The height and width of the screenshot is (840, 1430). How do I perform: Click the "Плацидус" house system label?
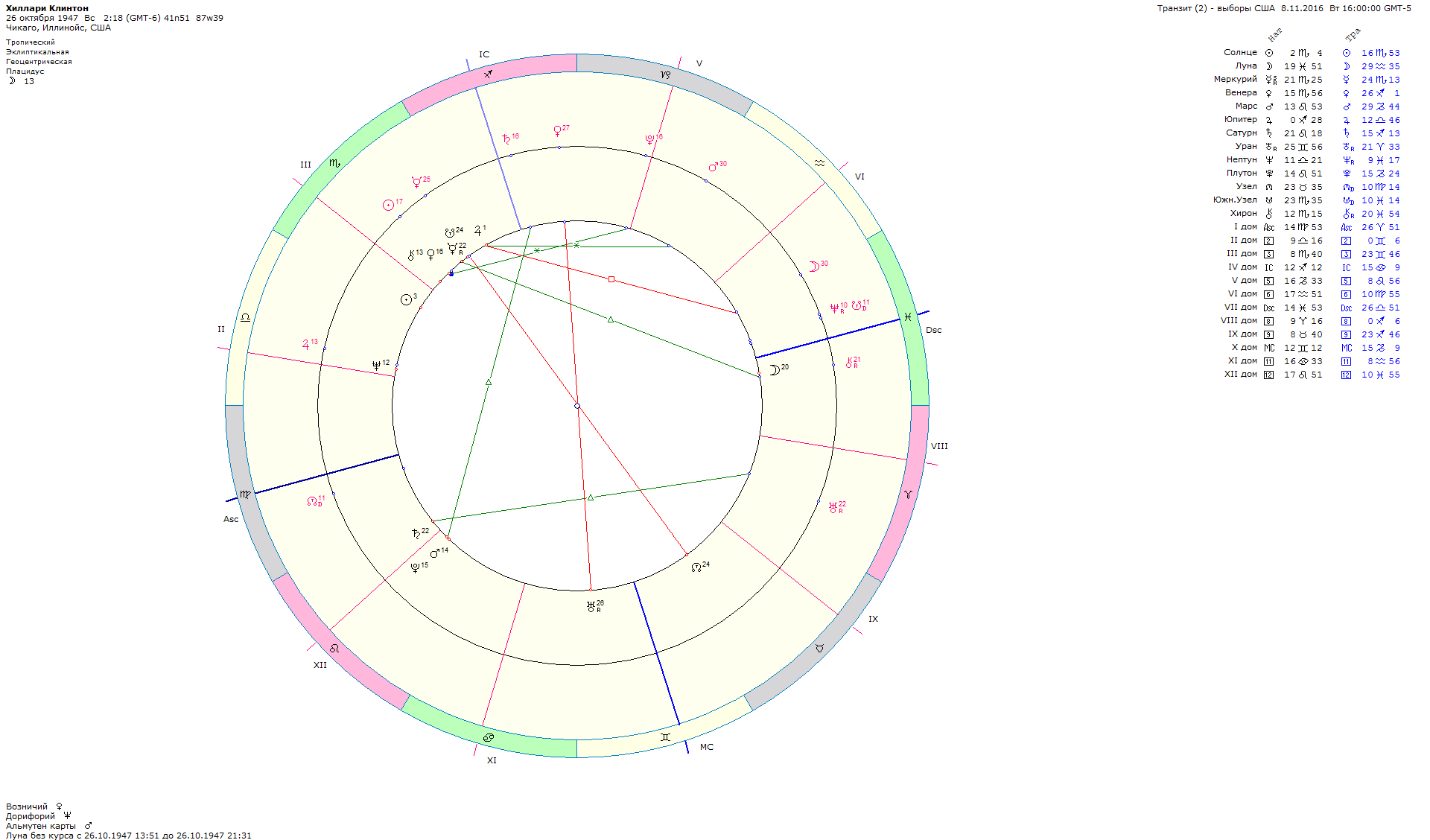coord(25,71)
